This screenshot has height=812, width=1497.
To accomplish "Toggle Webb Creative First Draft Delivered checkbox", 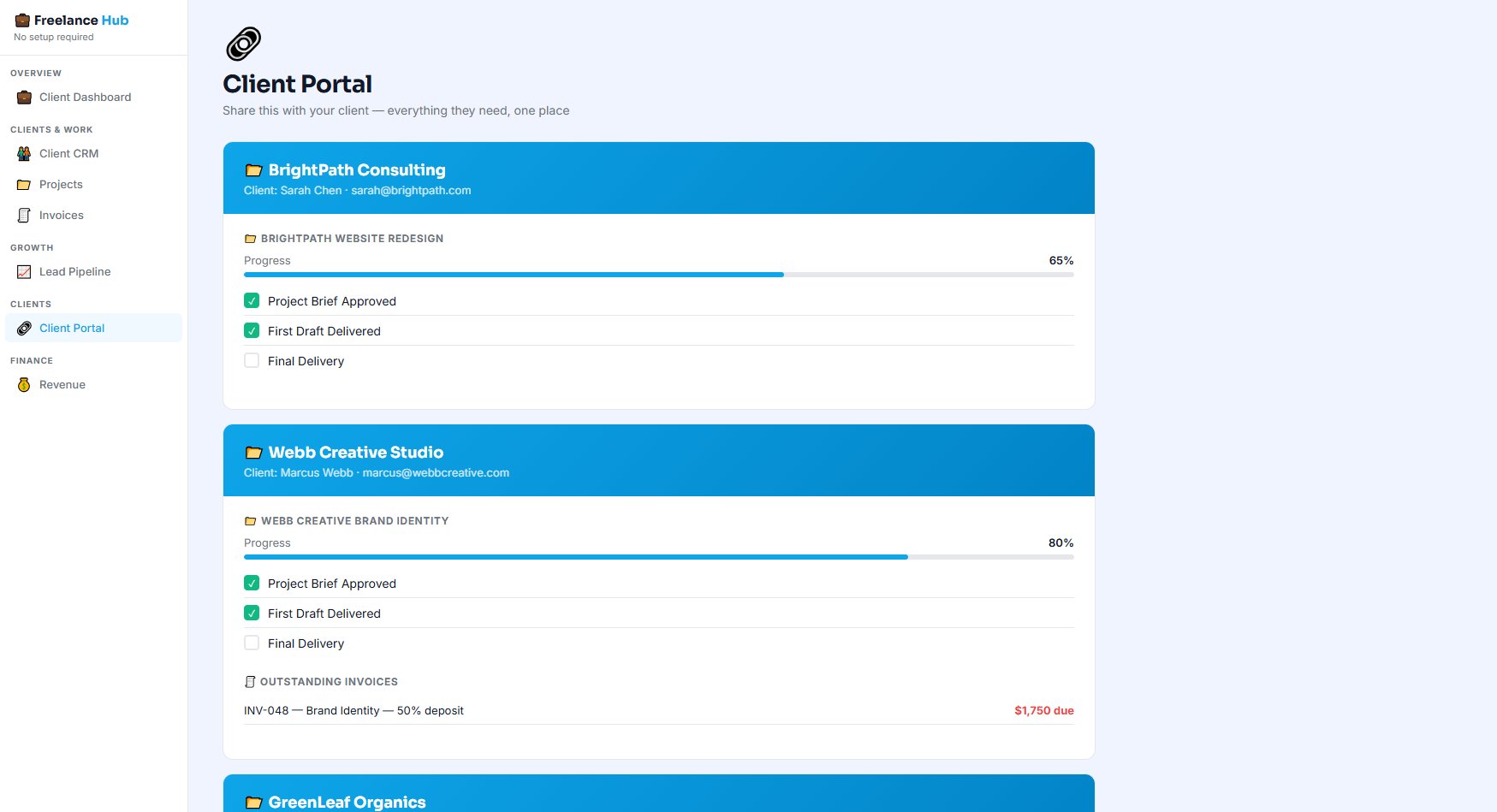I will click(252, 613).
